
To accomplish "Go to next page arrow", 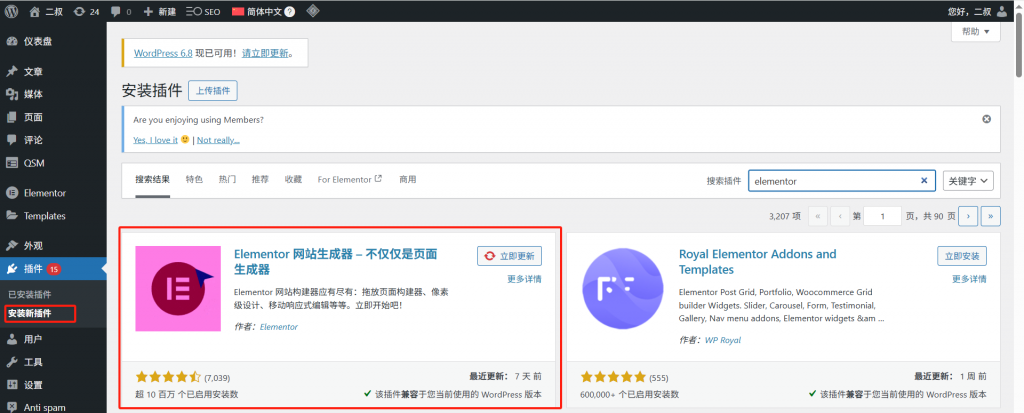I will (x=968, y=216).
